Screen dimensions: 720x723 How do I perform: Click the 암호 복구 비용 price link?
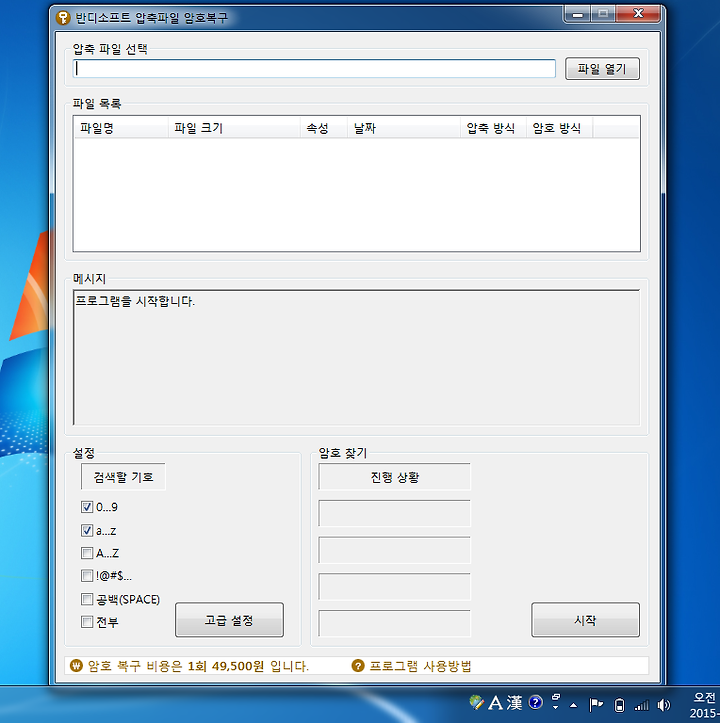click(x=198, y=665)
